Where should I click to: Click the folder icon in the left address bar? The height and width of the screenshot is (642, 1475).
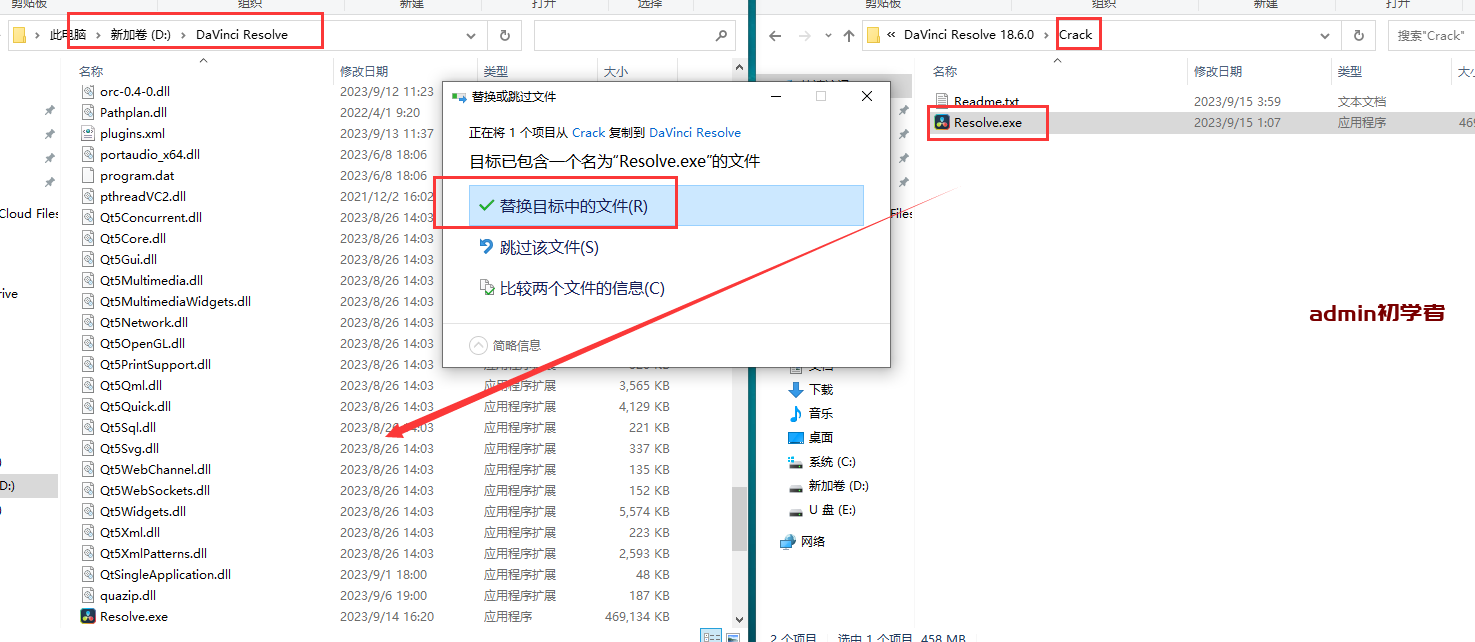[x=19, y=35]
